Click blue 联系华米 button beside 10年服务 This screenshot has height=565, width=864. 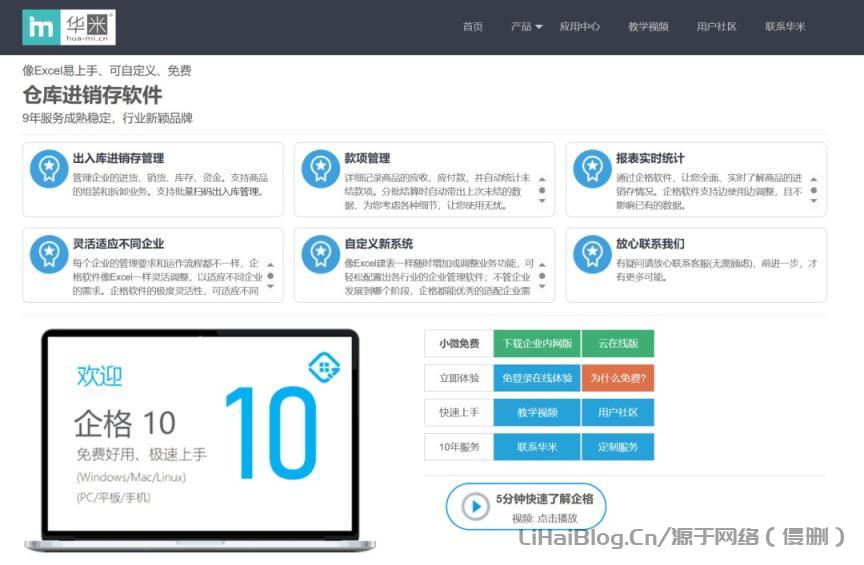tap(537, 446)
